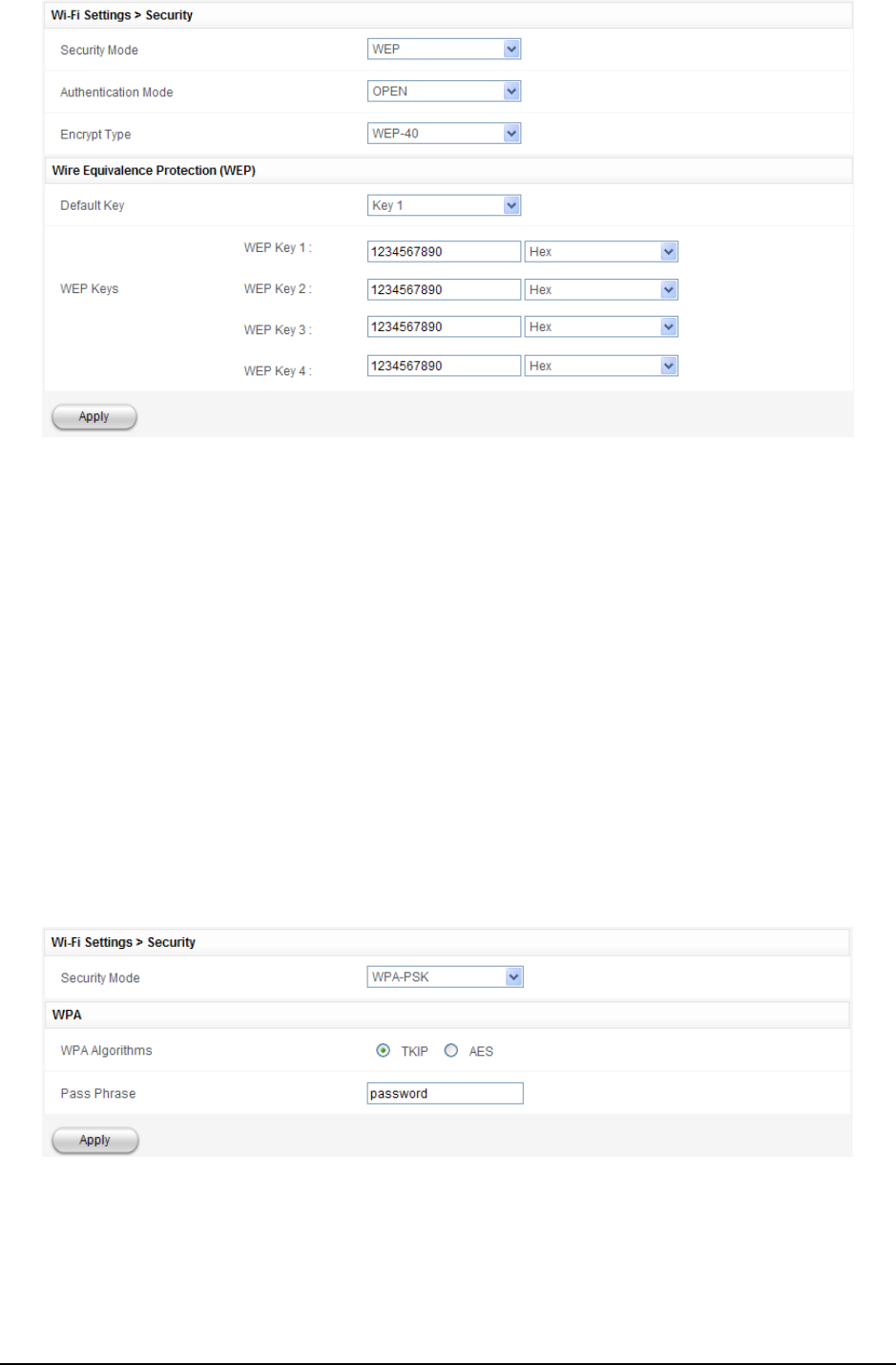Open the Security Mode dropdown showing WEP

coord(444,50)
